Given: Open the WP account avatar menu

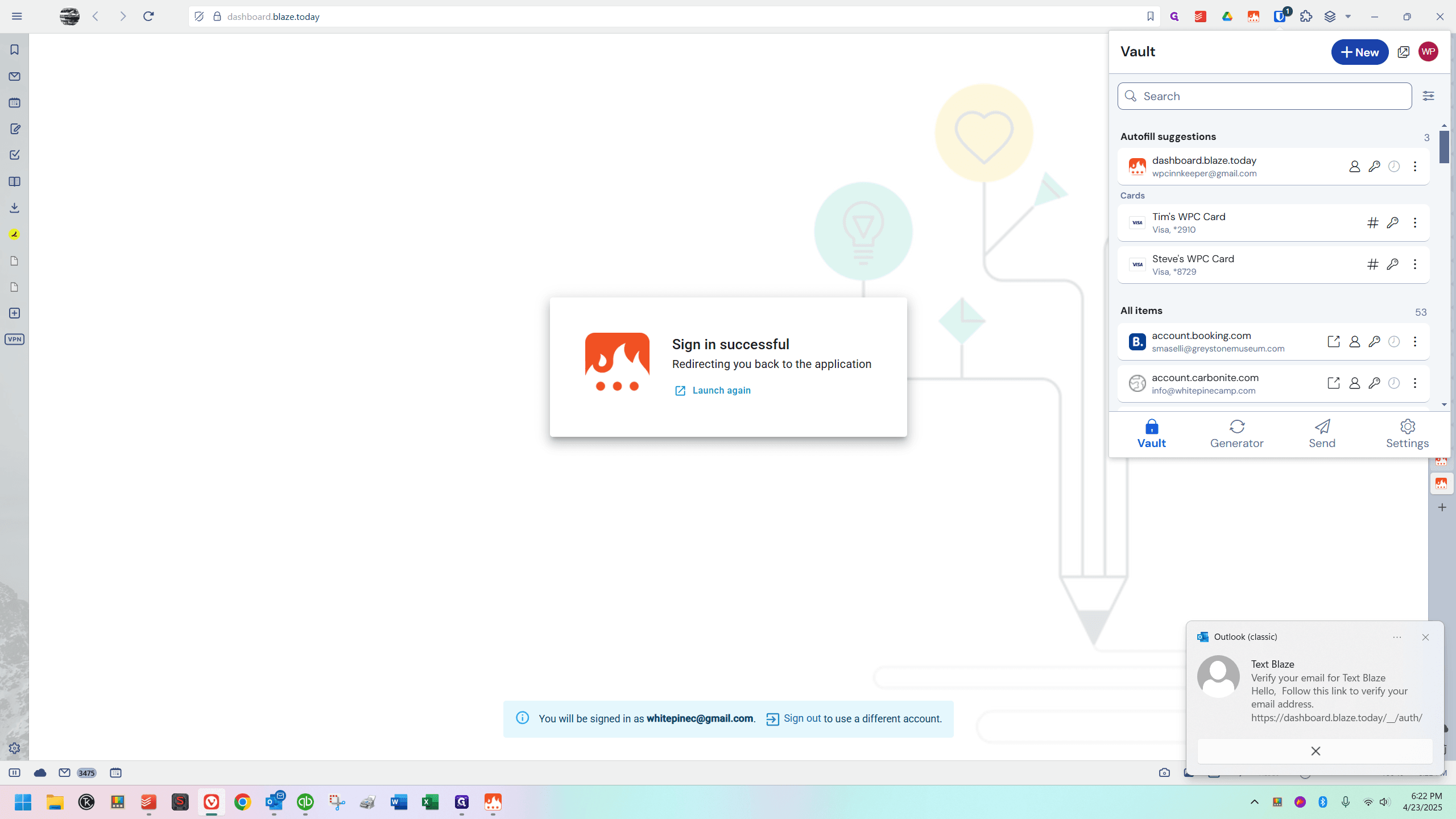Looking at the screenshot, I should tap(1428, 52).
